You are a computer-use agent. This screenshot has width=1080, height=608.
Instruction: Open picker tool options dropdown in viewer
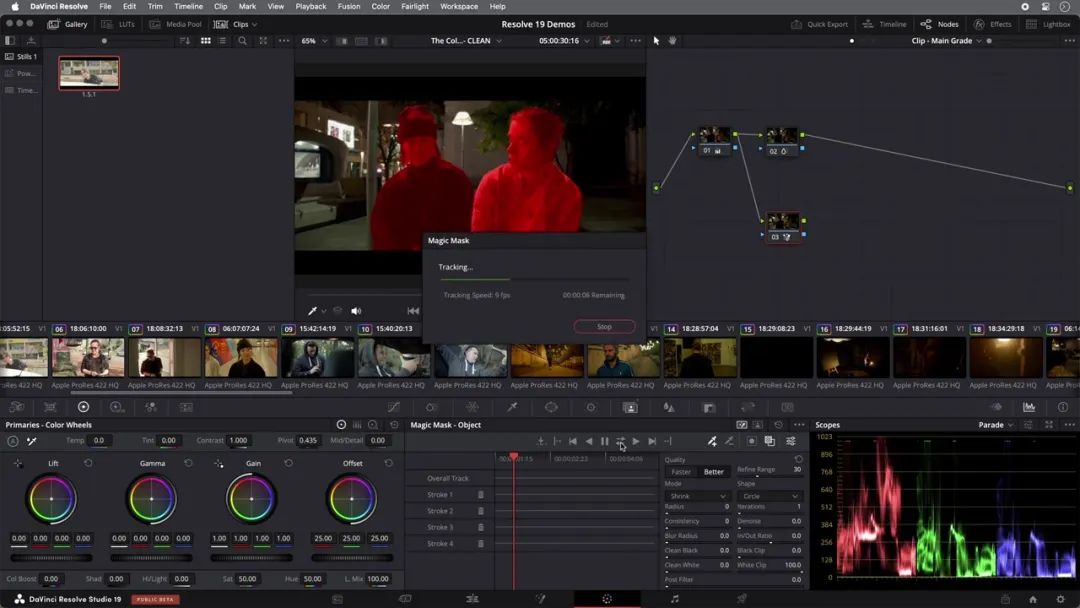tap(324, 311)
